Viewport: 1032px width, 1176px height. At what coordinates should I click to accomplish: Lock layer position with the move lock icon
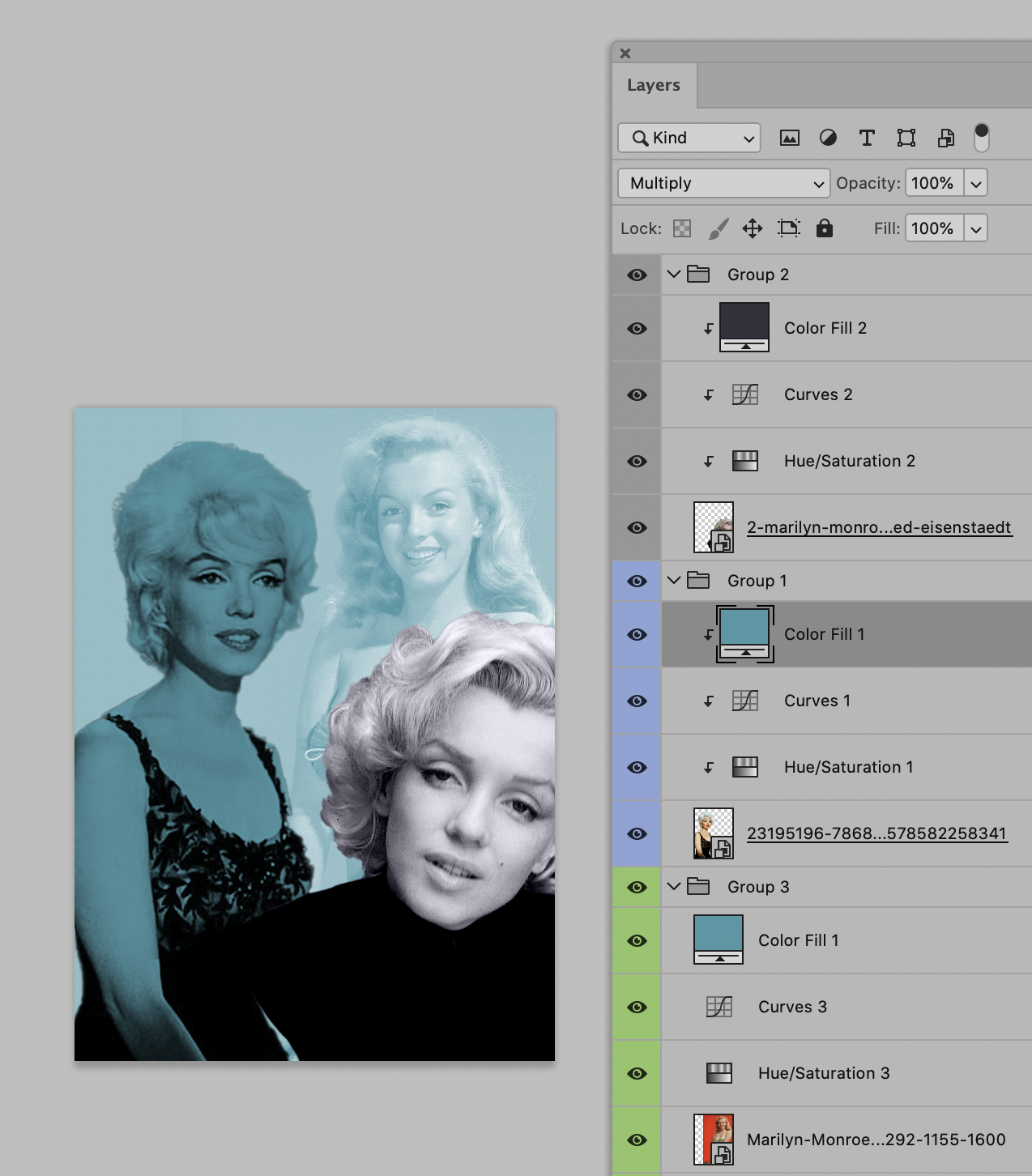point(753,228)
